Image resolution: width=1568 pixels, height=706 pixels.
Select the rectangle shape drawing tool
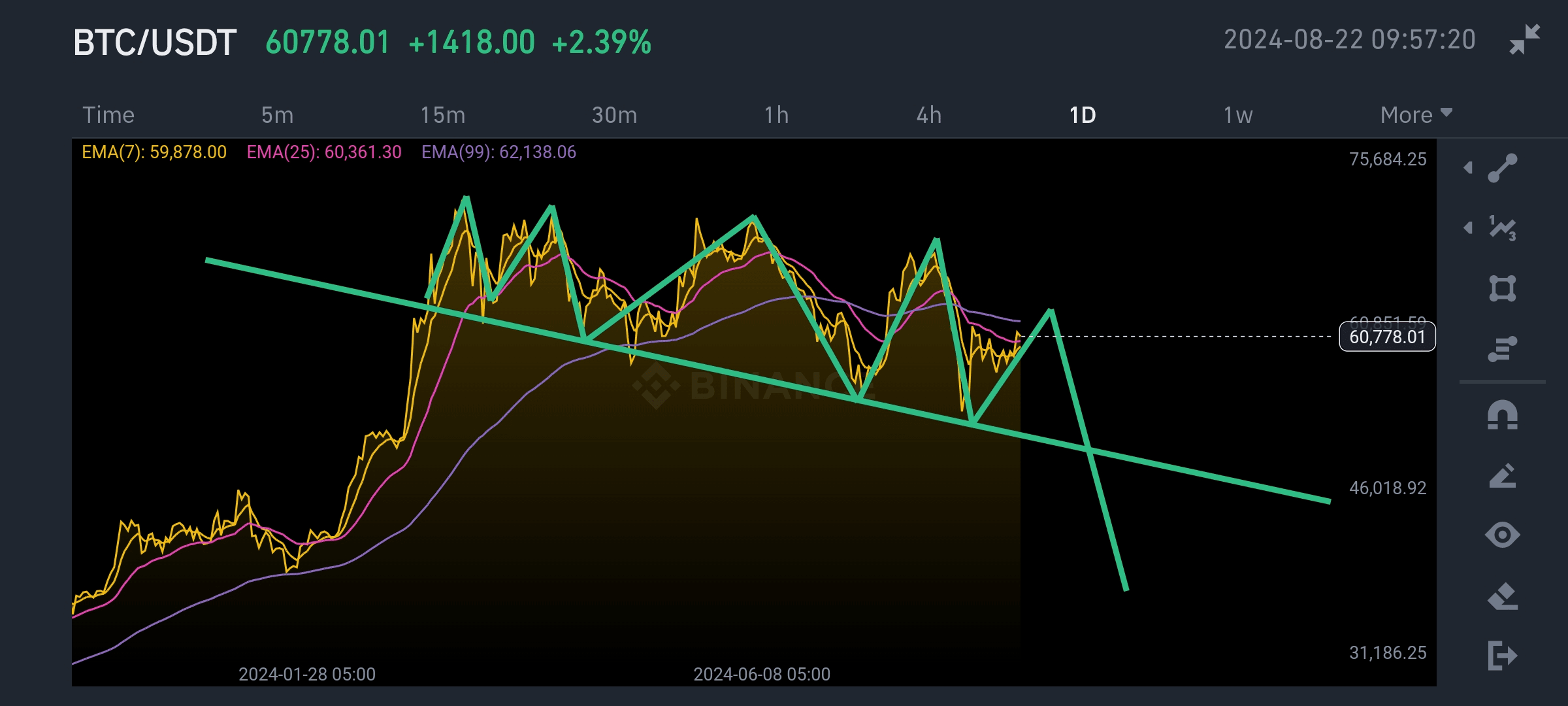(x=1502, y=288)
